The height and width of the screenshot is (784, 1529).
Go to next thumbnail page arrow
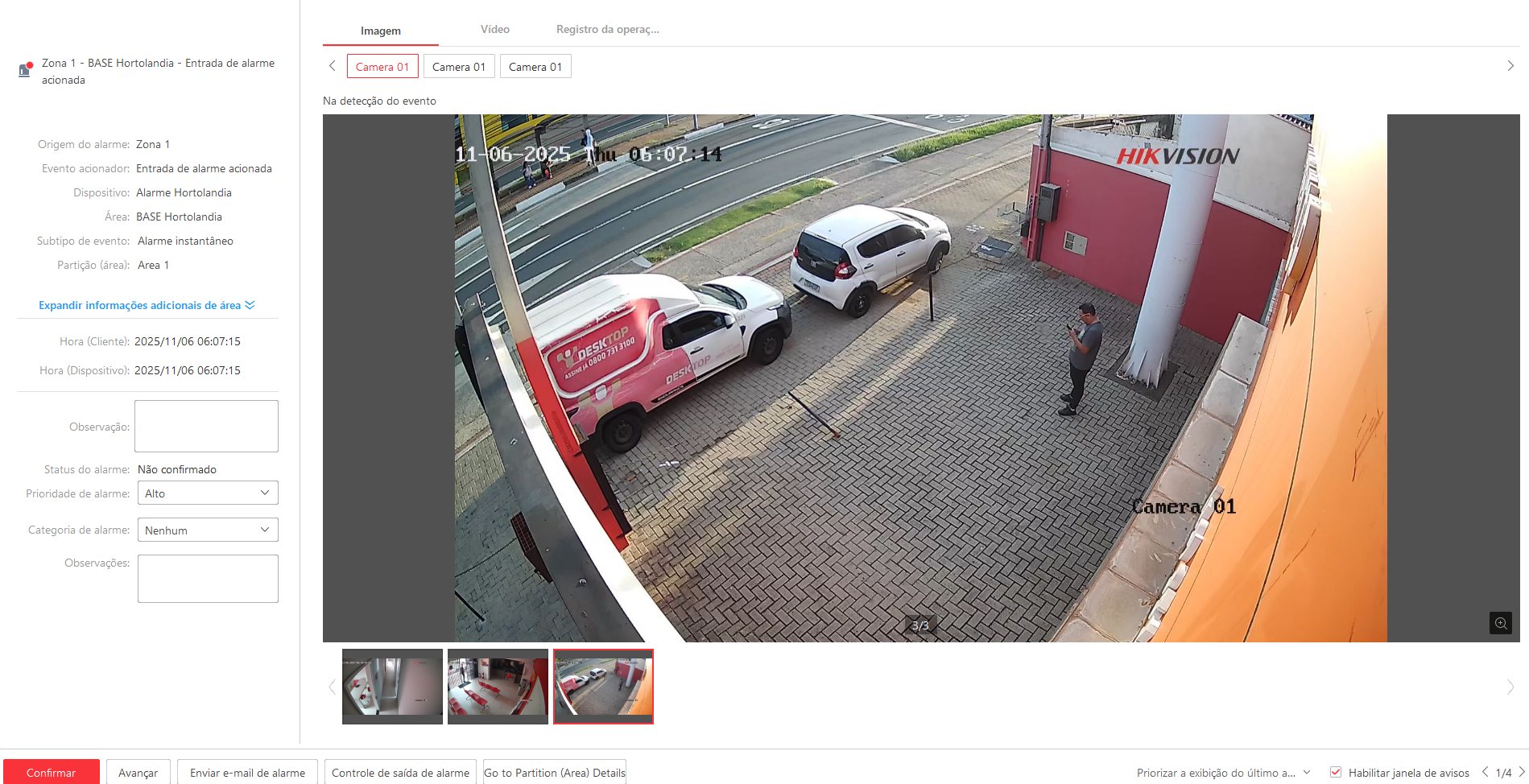[1510, 687]
